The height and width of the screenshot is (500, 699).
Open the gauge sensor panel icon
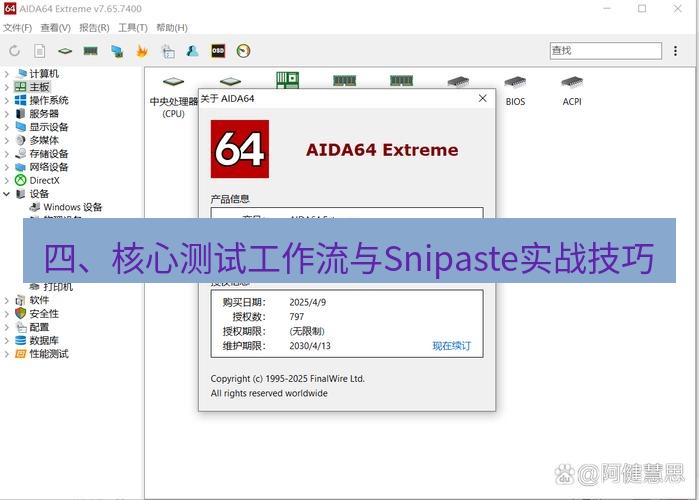(x=243, y=51)
